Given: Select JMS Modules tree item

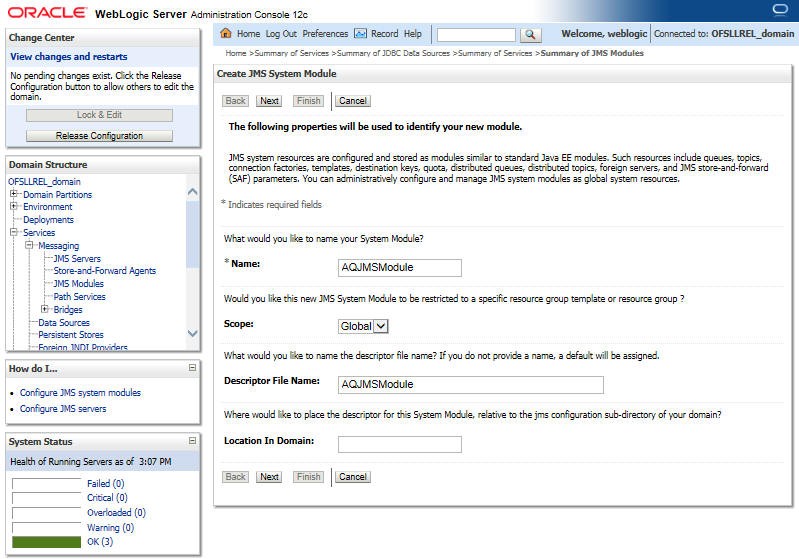Looking at the screenshot, I should point(78,283).
